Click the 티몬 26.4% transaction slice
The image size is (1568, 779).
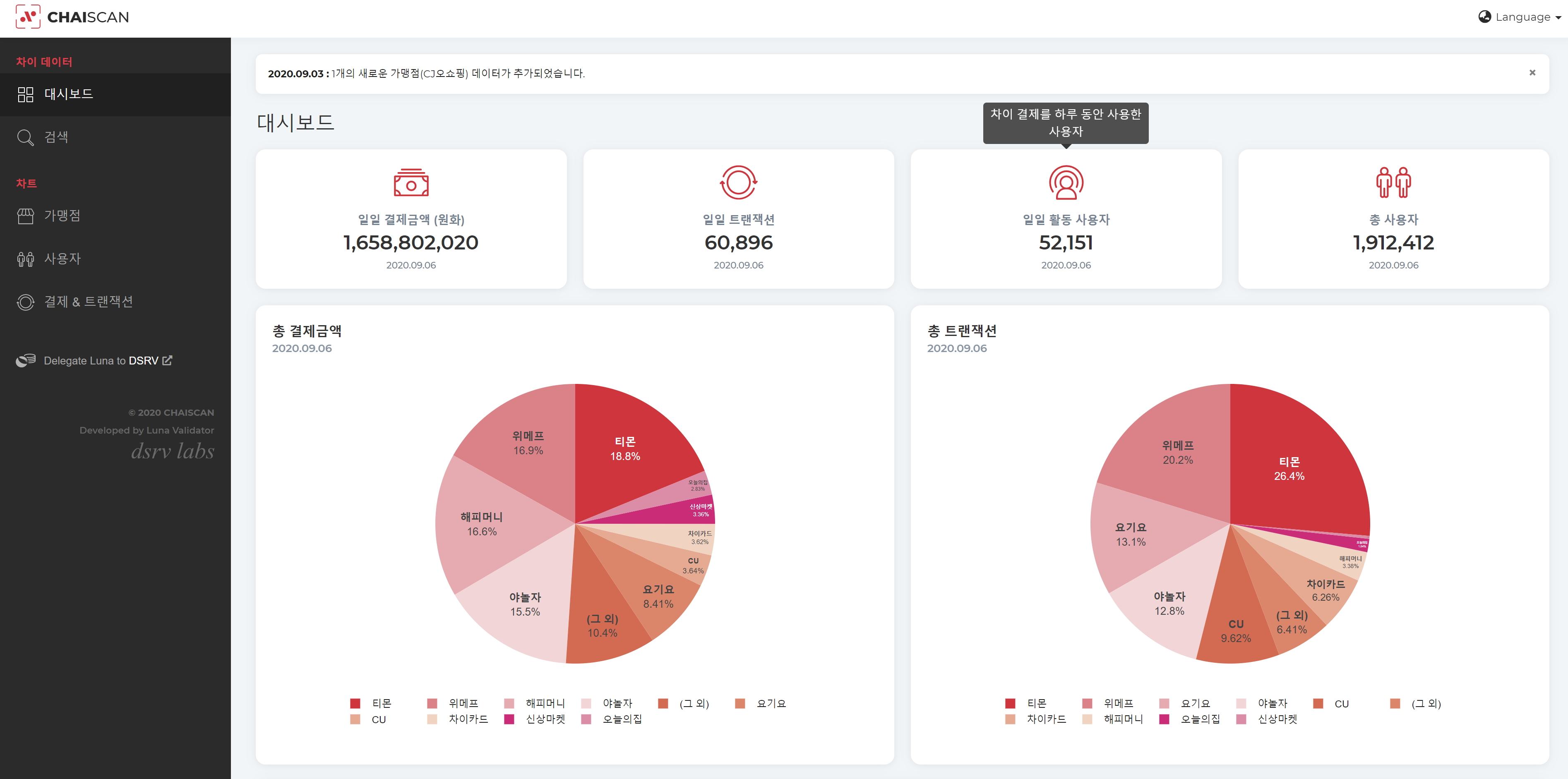(1289, 469)
